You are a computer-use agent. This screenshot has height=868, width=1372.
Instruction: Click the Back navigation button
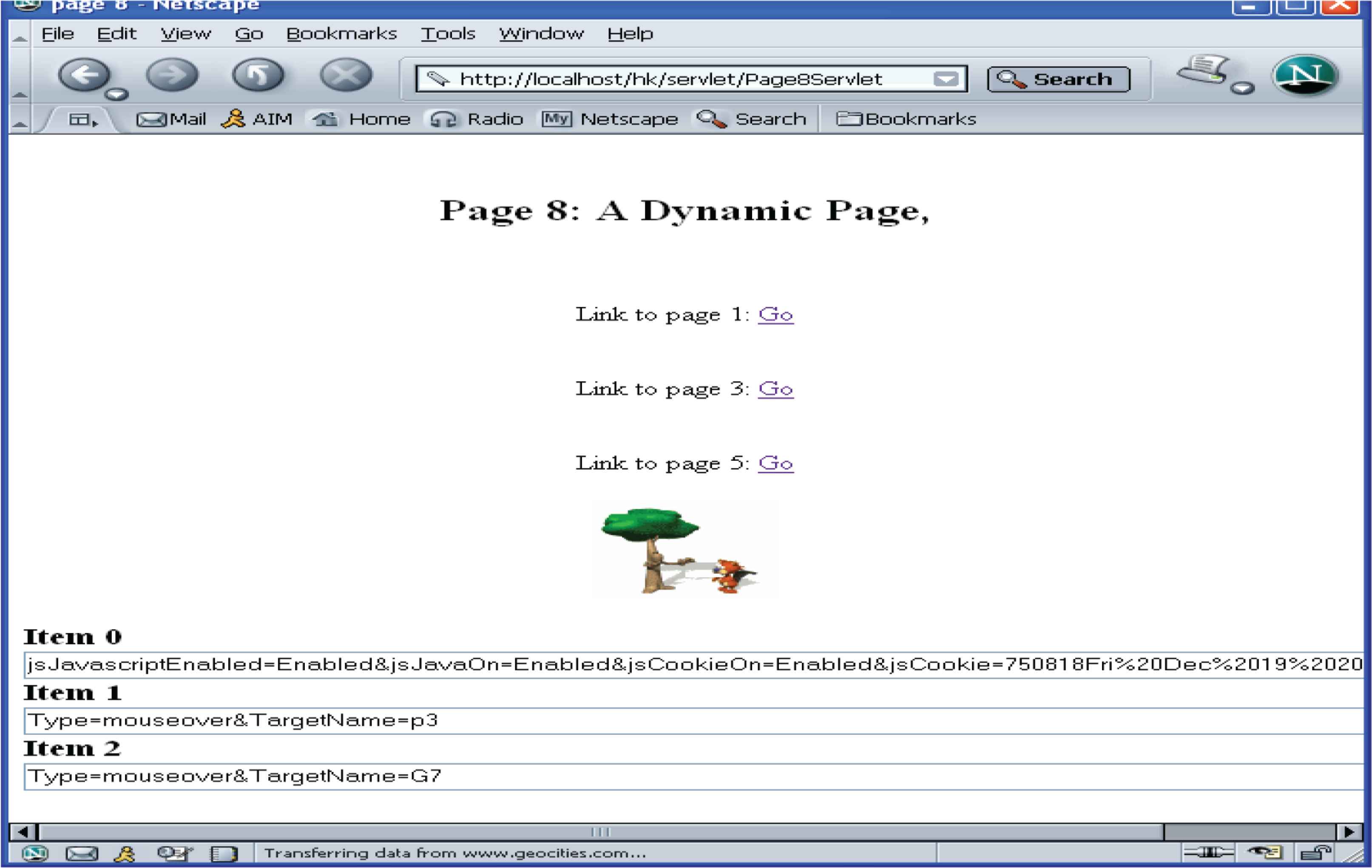84,75
